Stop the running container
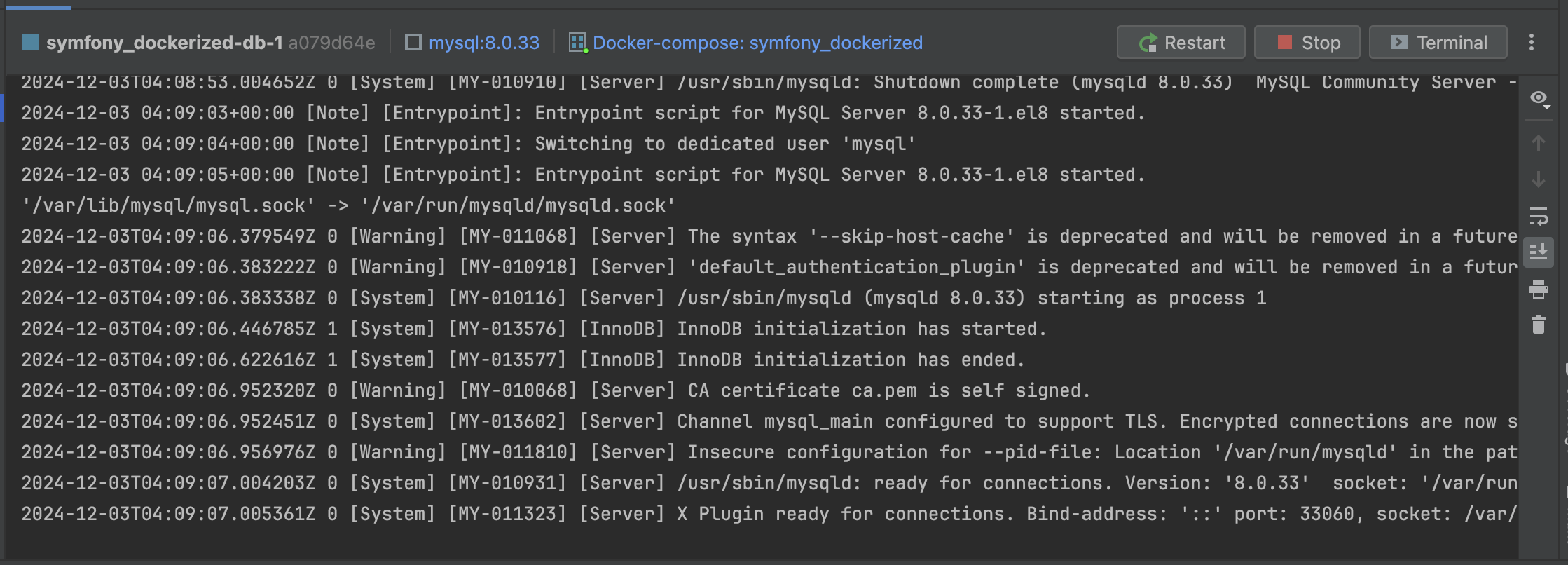 (1307, 43)
